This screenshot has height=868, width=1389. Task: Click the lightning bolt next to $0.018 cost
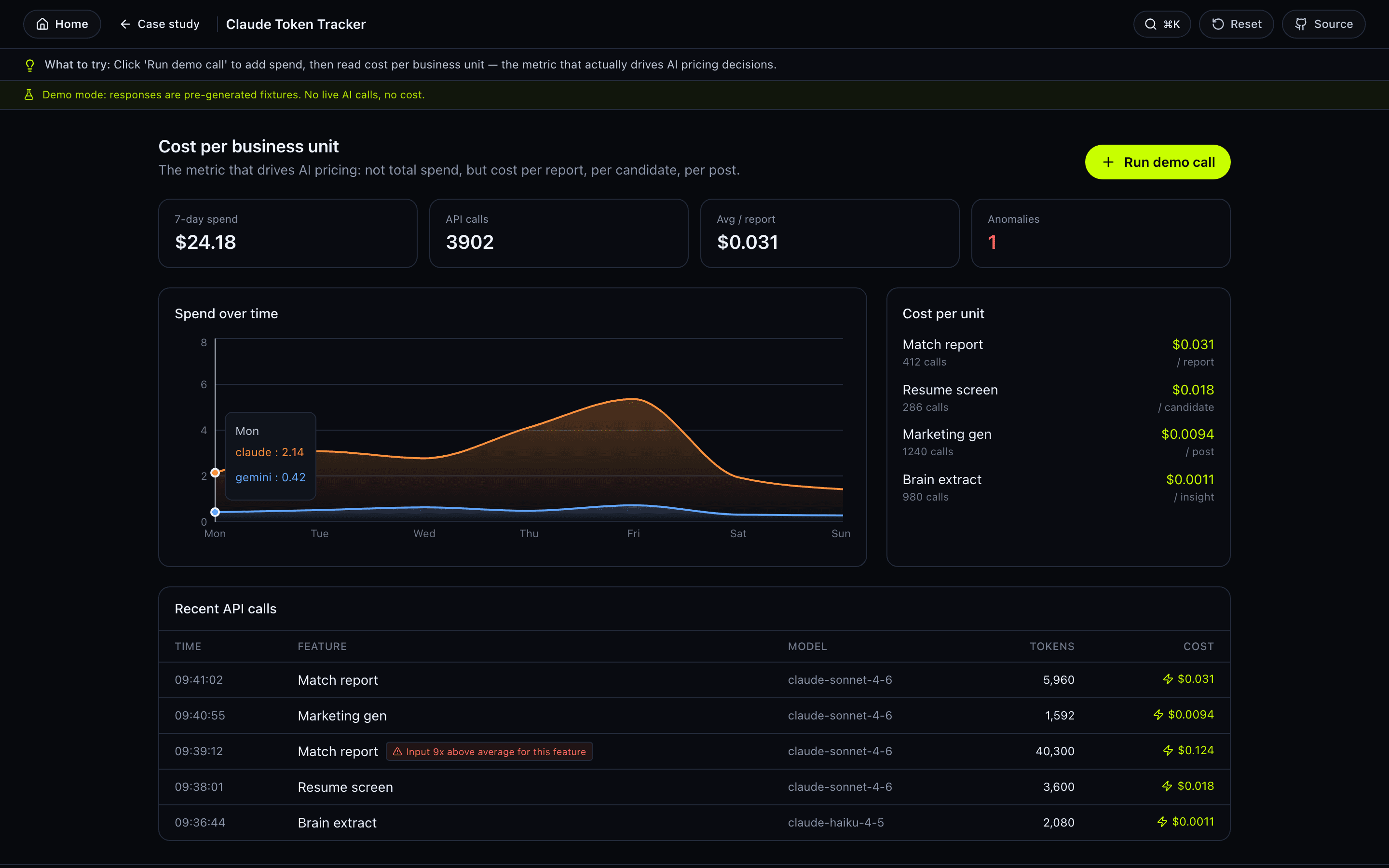point(1168,786)
